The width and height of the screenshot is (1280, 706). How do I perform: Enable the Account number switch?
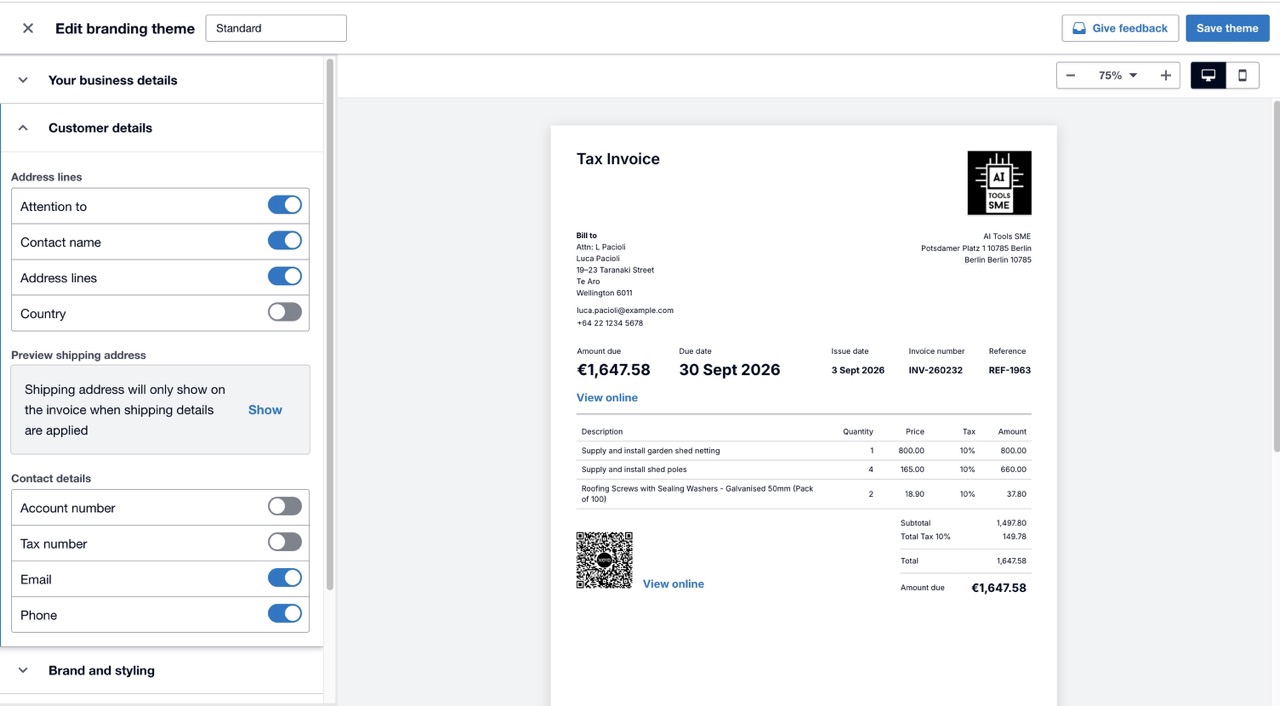point(285,507)
